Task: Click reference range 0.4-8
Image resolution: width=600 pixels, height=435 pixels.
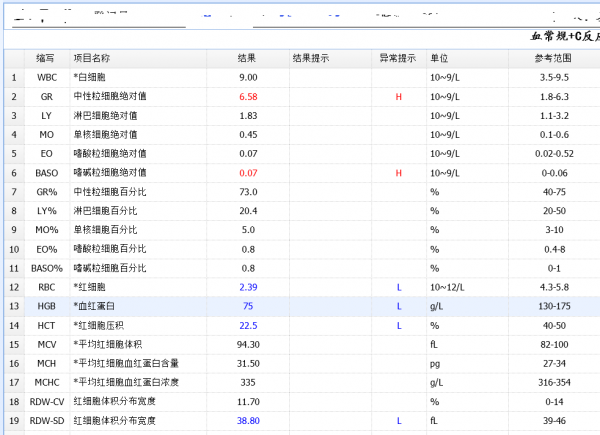Action: (x=554, y=249)
